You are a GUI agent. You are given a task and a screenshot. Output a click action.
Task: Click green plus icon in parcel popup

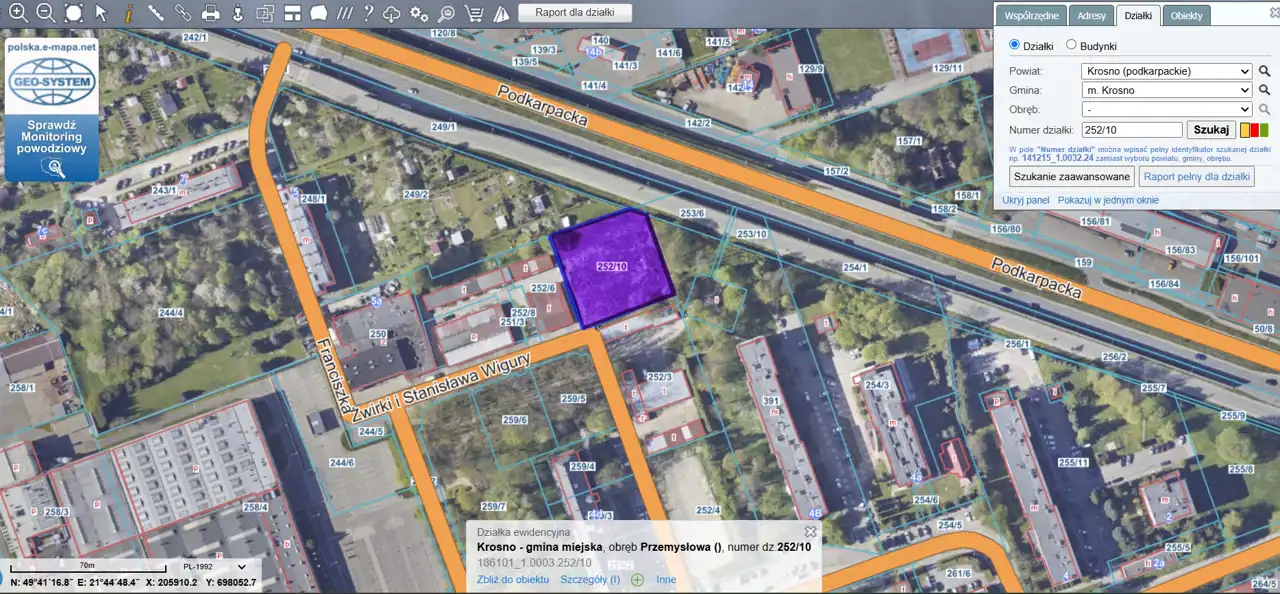coord(637,579)
